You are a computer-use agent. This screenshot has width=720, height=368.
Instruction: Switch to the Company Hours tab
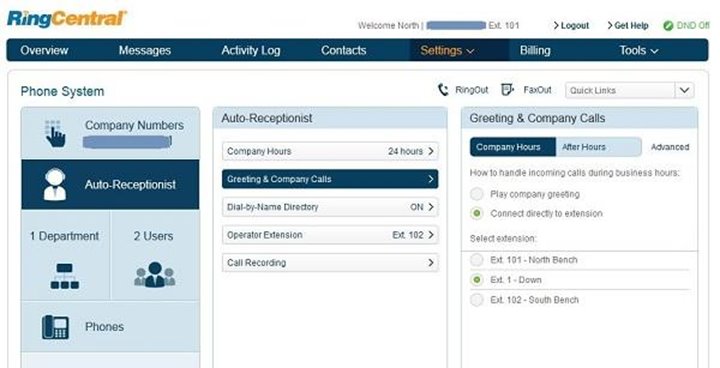(513, 147)
